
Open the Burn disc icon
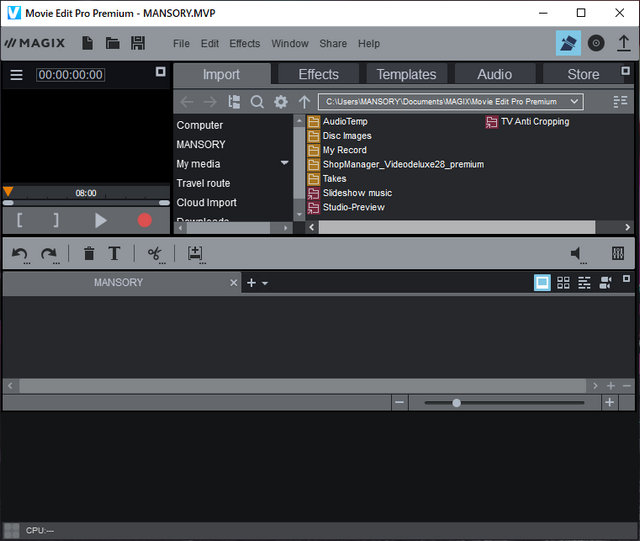coord(596,43)
